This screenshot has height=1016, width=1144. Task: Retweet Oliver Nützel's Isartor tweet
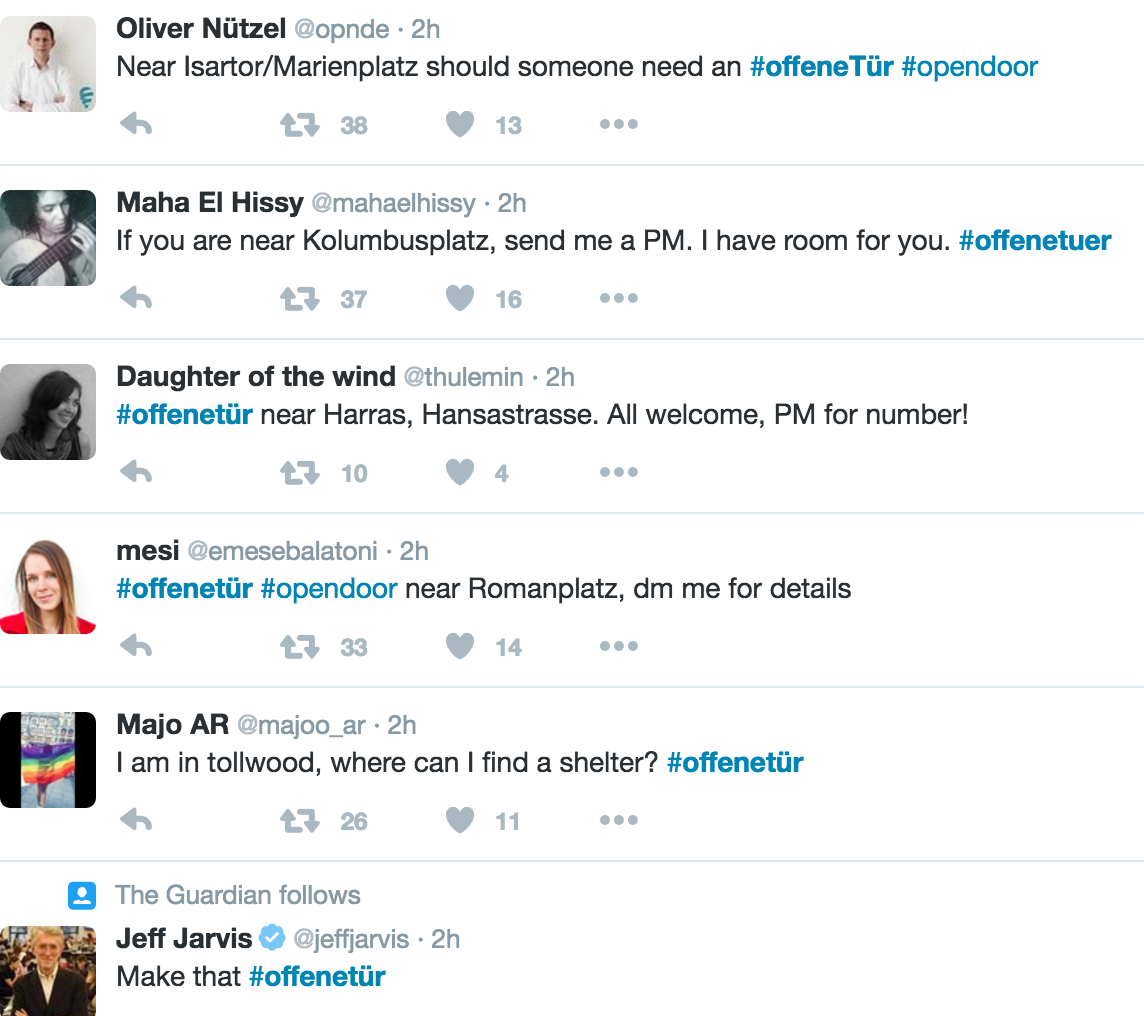point(299,125)
